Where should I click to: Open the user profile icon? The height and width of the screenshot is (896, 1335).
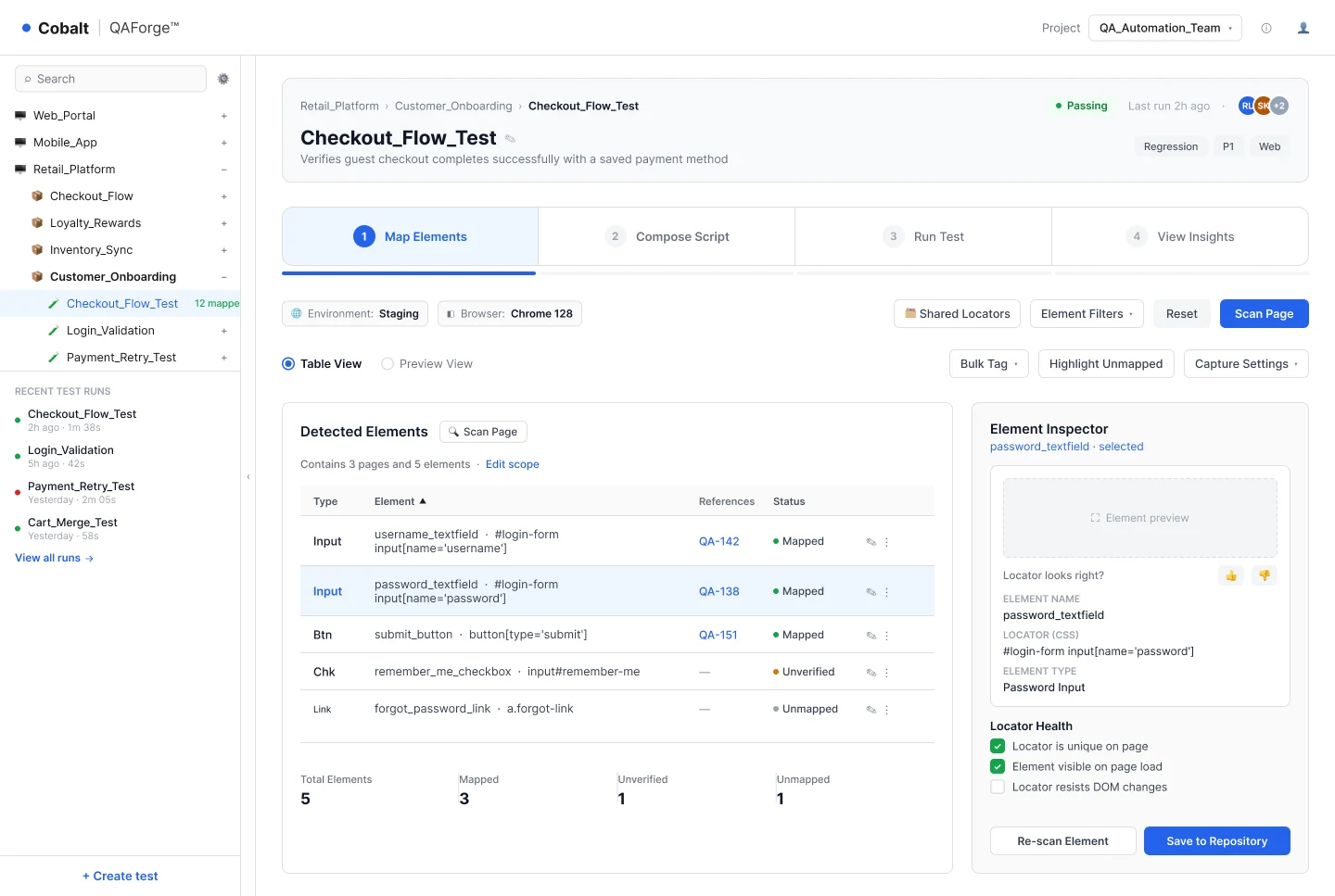(x=1303, y=28)
